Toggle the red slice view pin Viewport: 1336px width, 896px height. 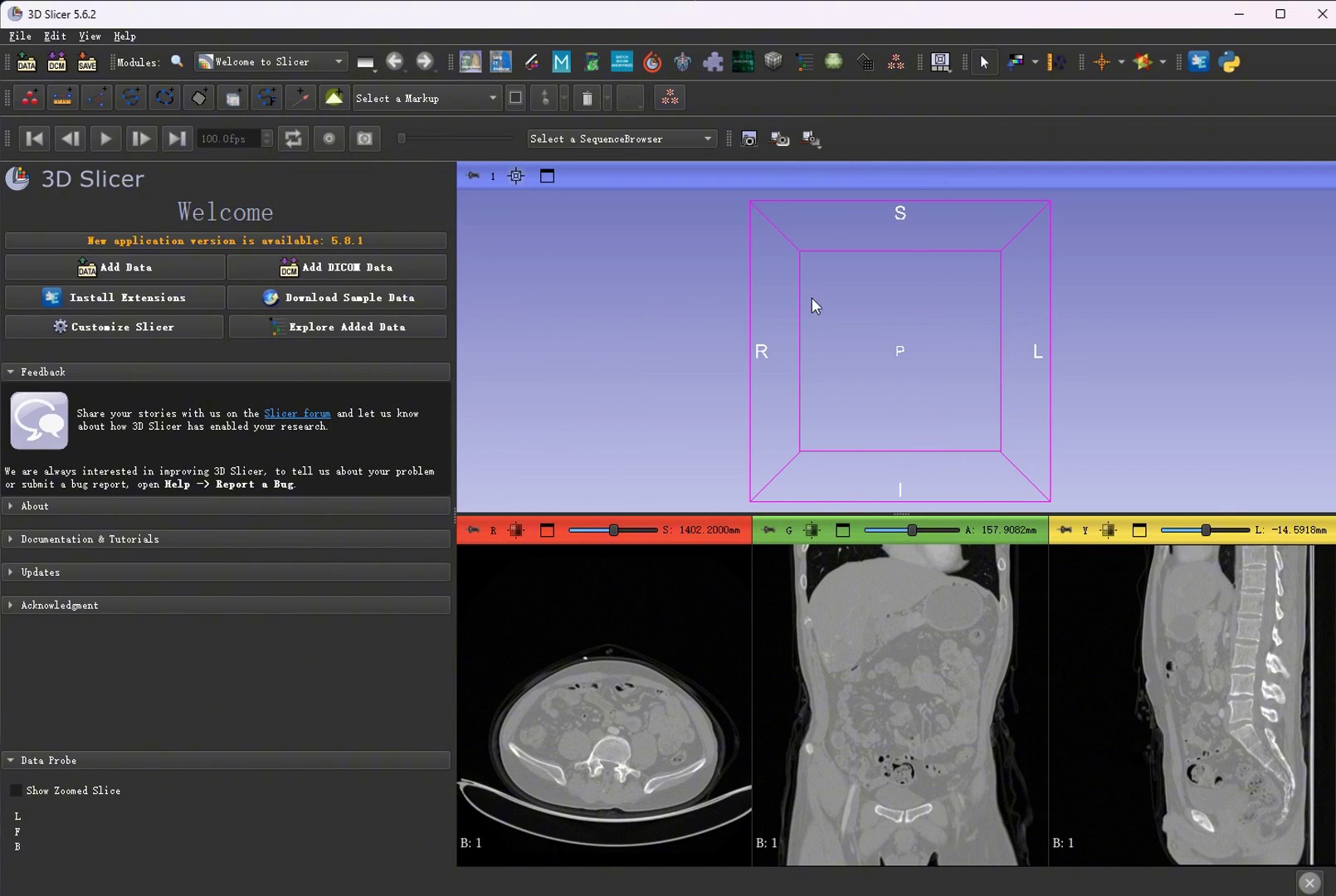coord(473,530)
